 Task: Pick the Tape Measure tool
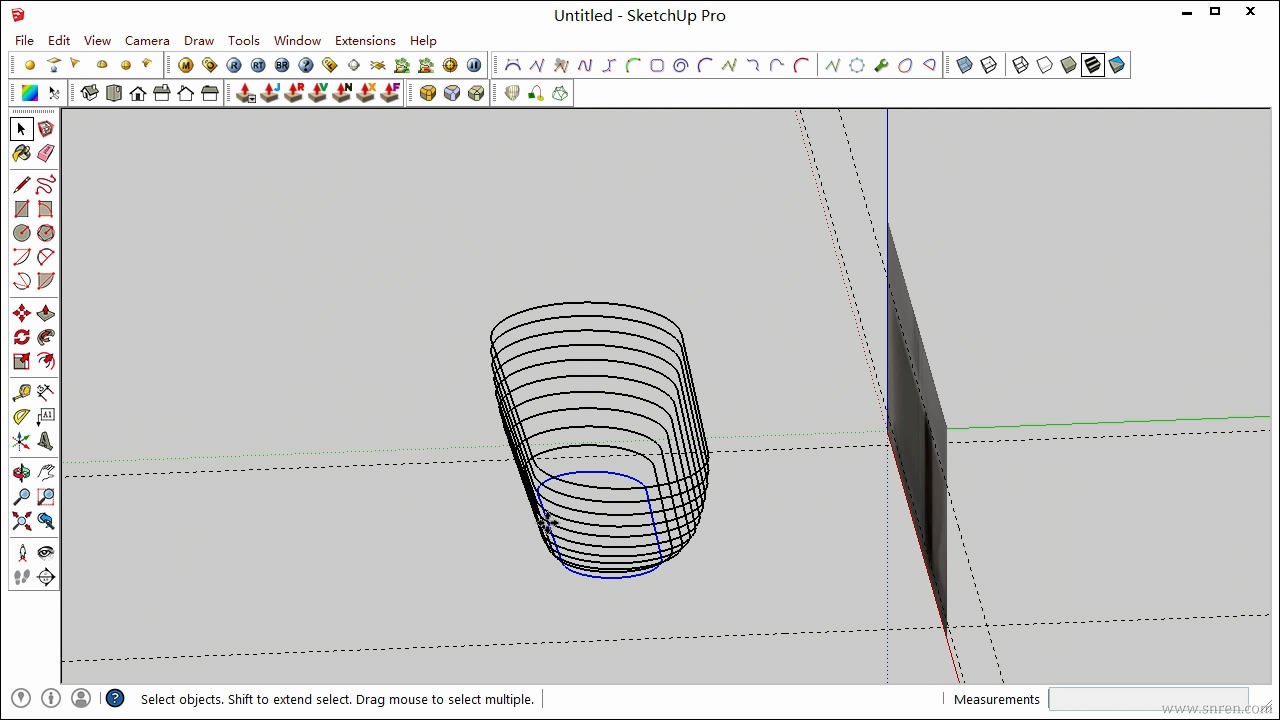pyautogui.click(x=21, y=393)
